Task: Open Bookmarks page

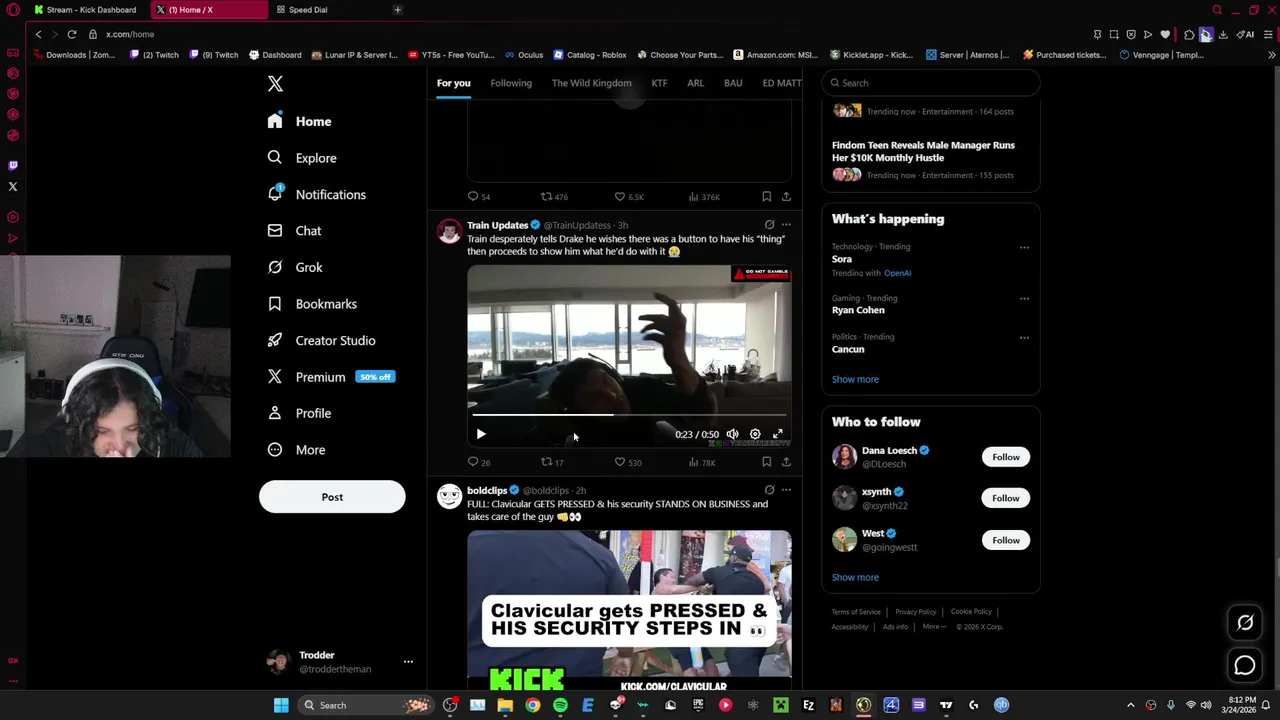Action: click(311, 304)
